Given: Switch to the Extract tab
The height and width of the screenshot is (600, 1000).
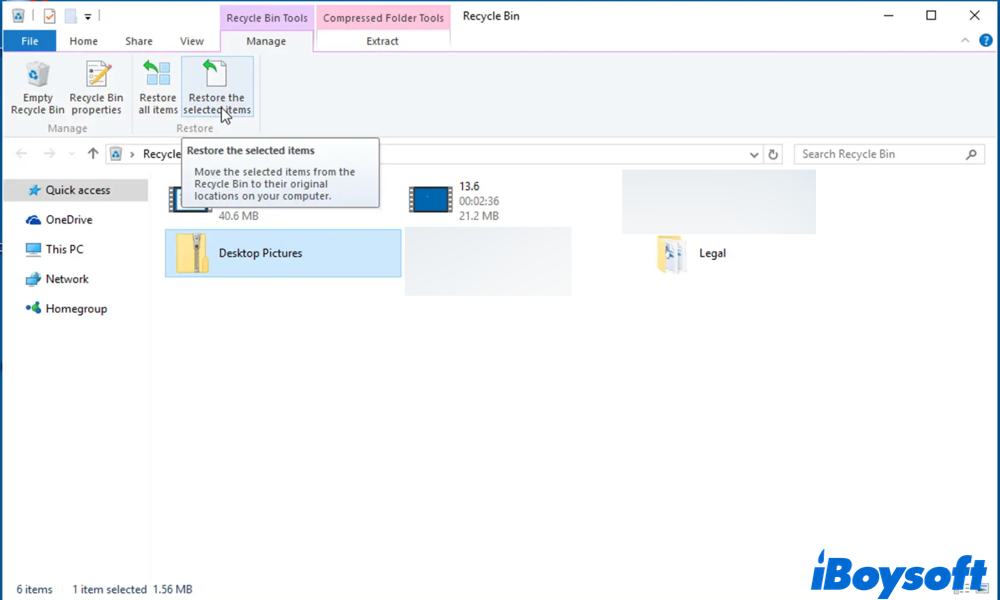Looking at the screenshot, I should pos(382,41).
